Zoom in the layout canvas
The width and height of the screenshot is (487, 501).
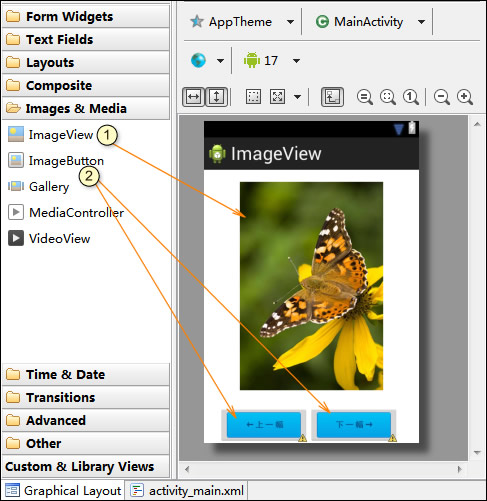pyautogui.click(x=465, y=97)
